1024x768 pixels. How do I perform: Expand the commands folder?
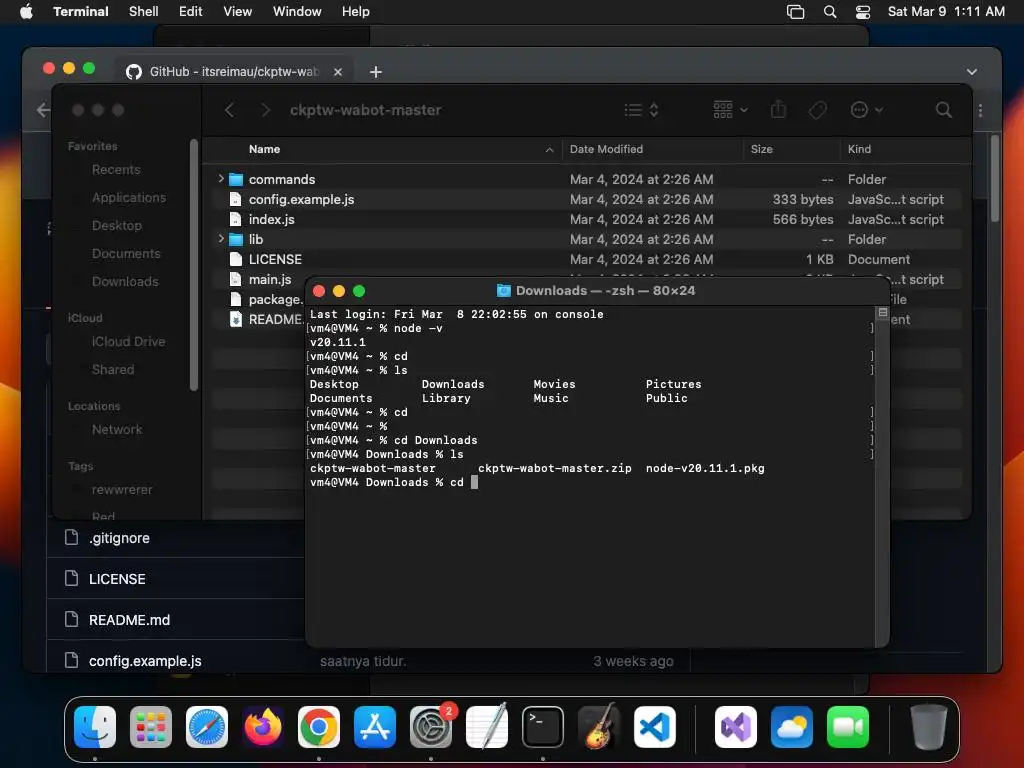click(221, 178)
